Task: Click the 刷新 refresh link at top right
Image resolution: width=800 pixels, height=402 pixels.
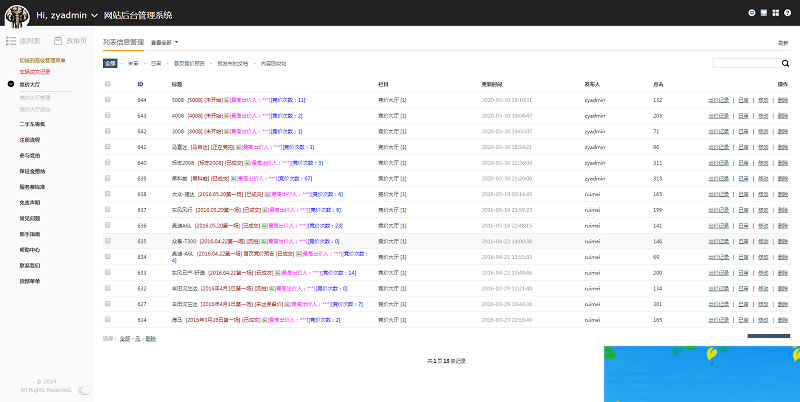Action: pos(782,43)
